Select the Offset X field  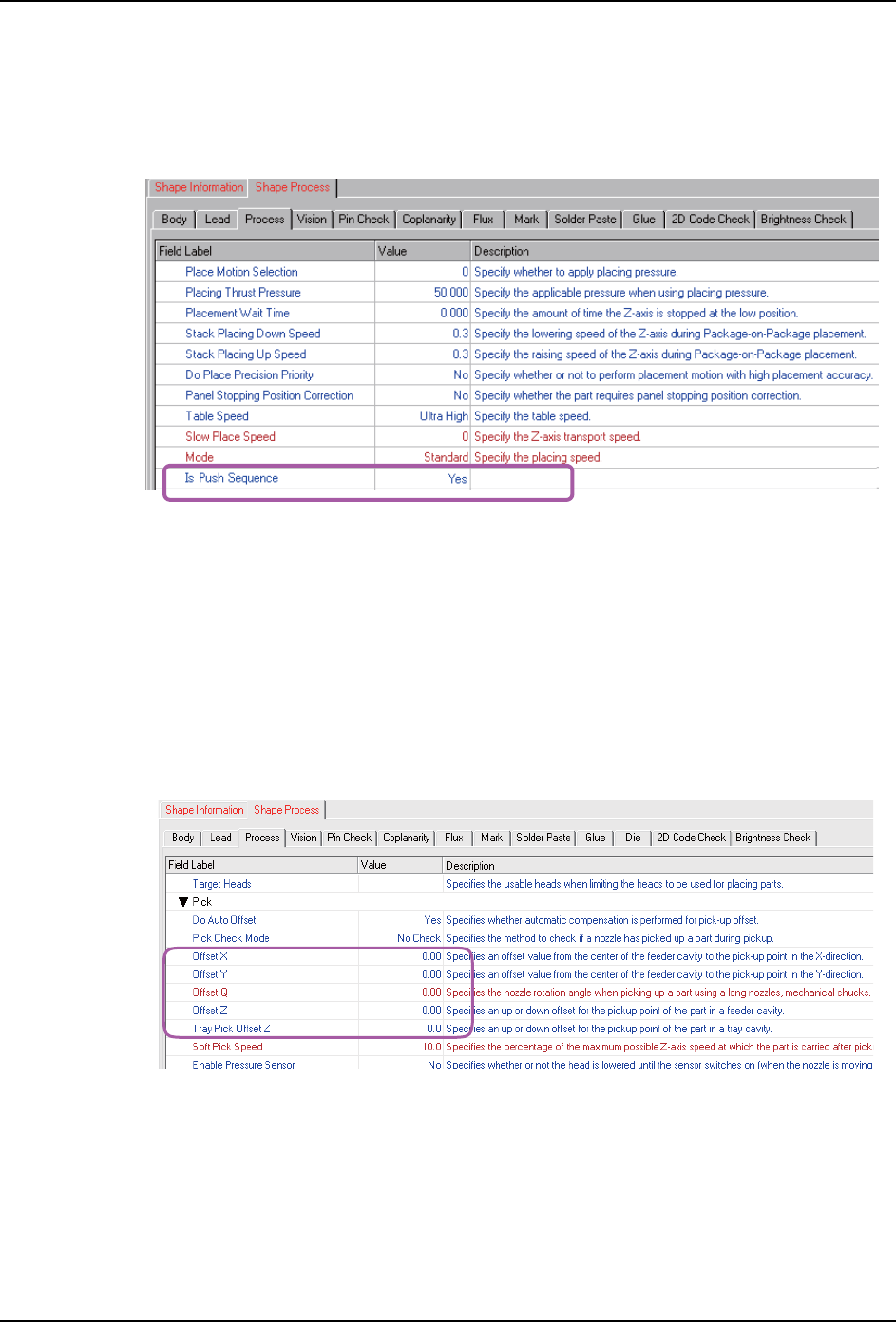click(x=210, y=956)
